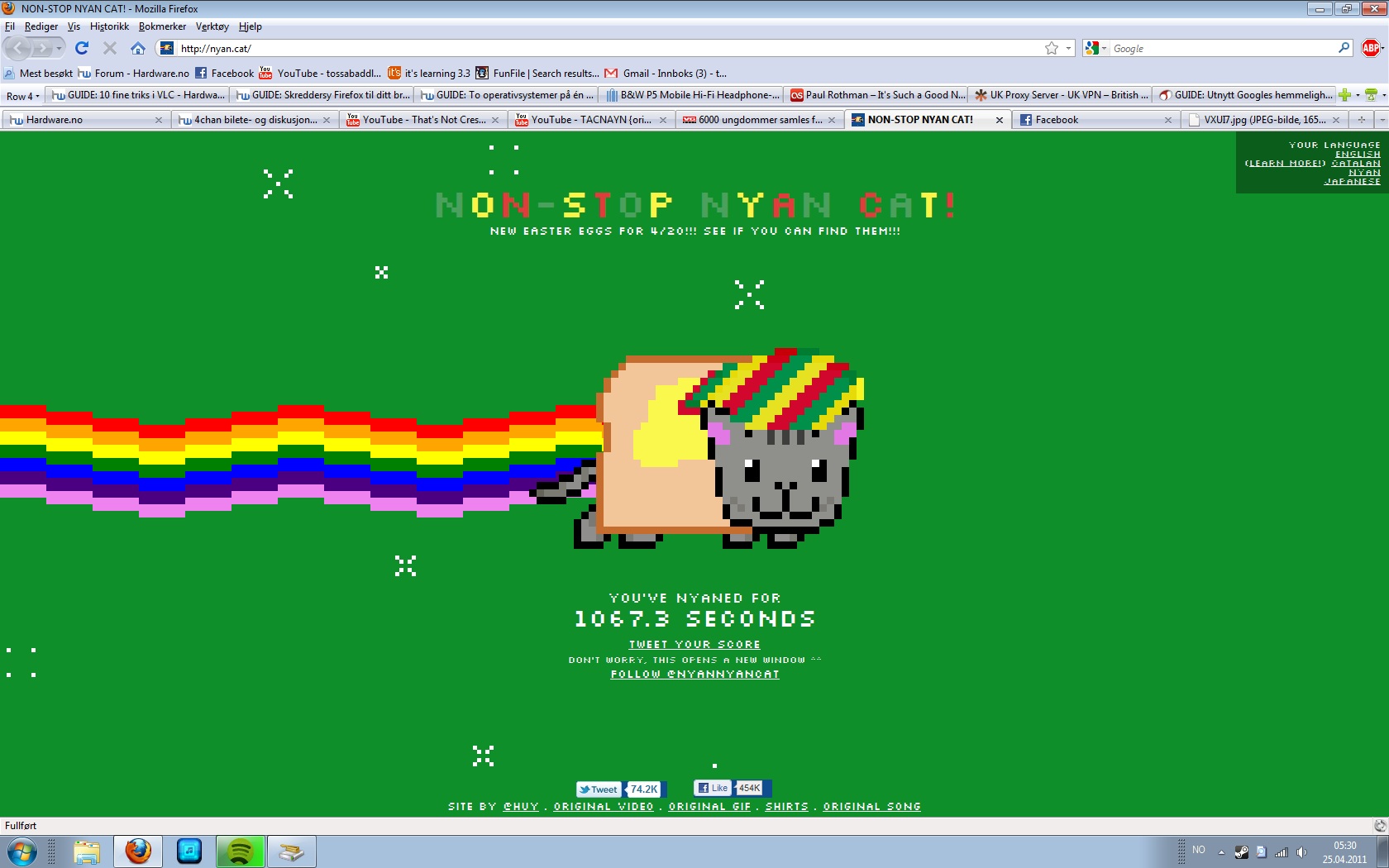Viewport: 1389px width, 868px height.
Task: Reload the page with the refresh icon
Action: 81,48
